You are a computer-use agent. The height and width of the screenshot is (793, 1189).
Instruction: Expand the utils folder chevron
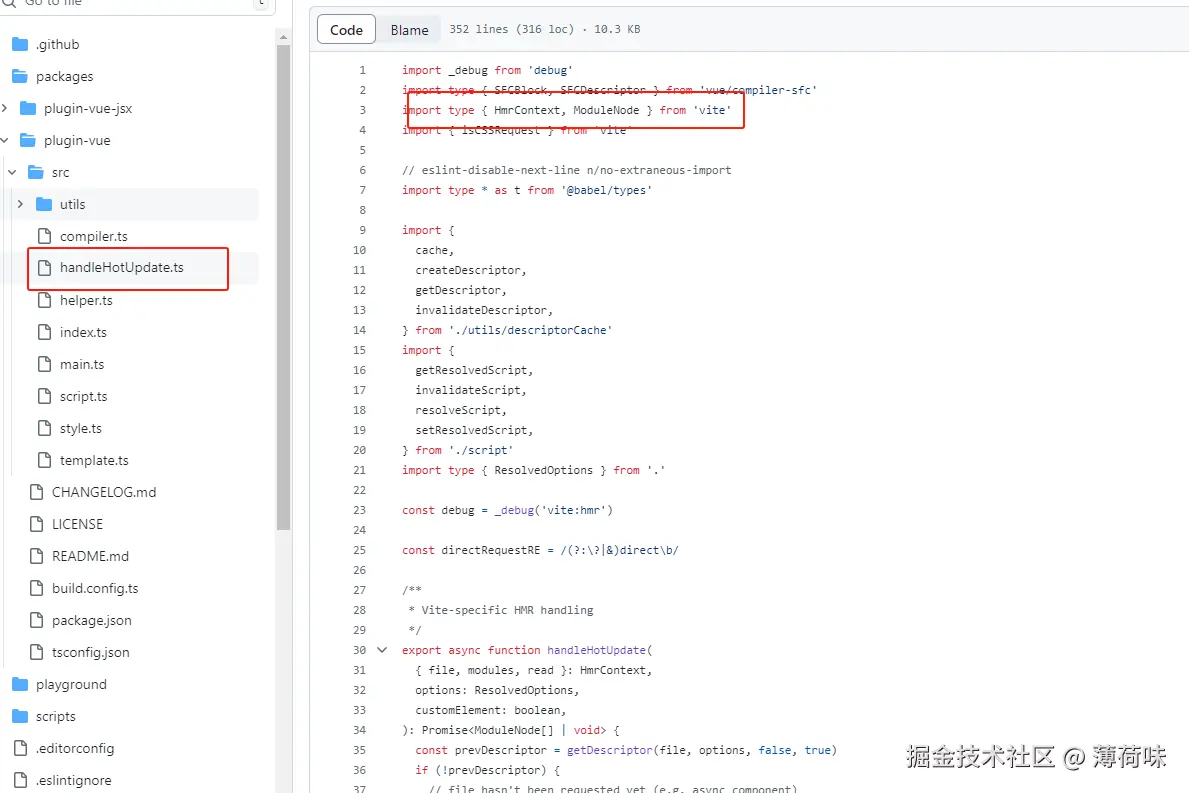(x=20, y=204)
